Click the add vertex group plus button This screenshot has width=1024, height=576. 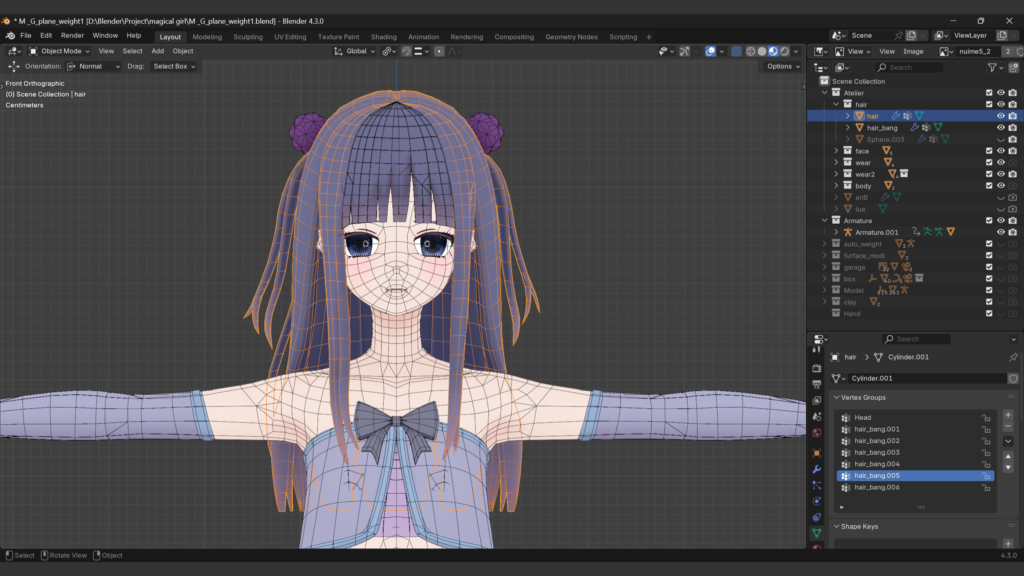pyautogui.click(x=1008, y=415)
